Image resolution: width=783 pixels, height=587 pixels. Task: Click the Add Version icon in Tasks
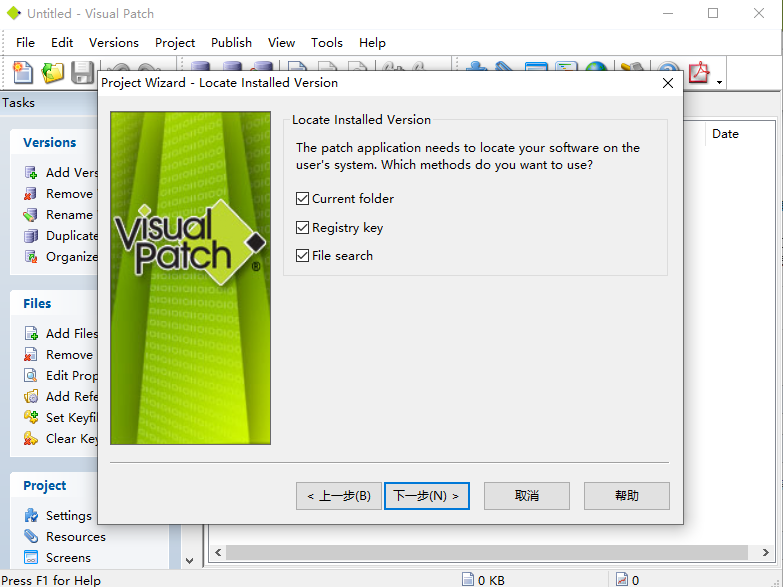[x=31, y=173]
